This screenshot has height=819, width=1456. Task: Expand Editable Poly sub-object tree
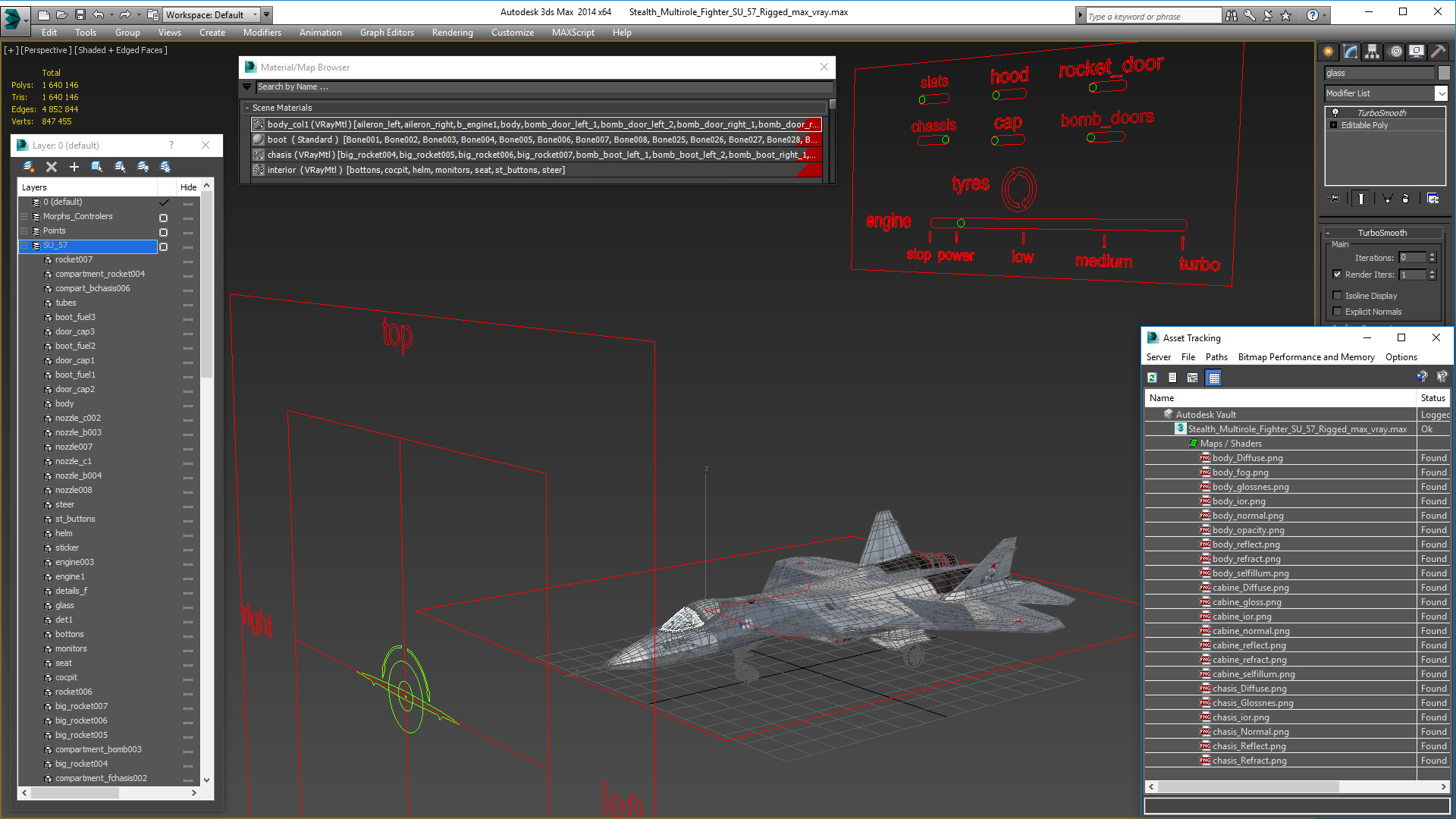coord(1333,125)
